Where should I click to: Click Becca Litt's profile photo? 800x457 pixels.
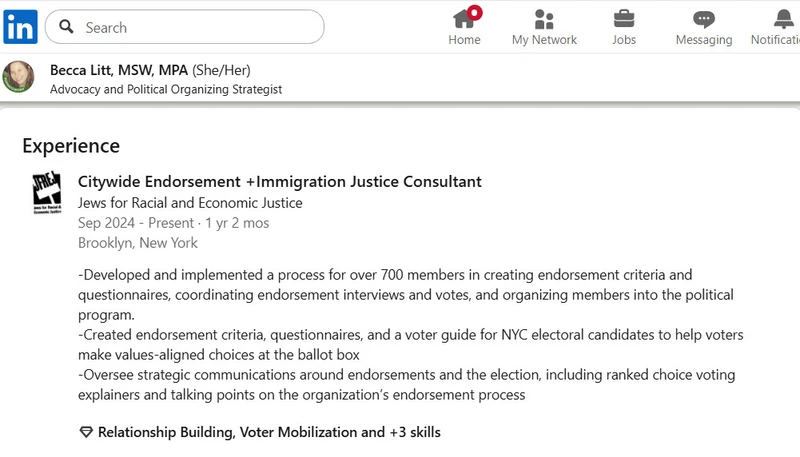(18, 77)
